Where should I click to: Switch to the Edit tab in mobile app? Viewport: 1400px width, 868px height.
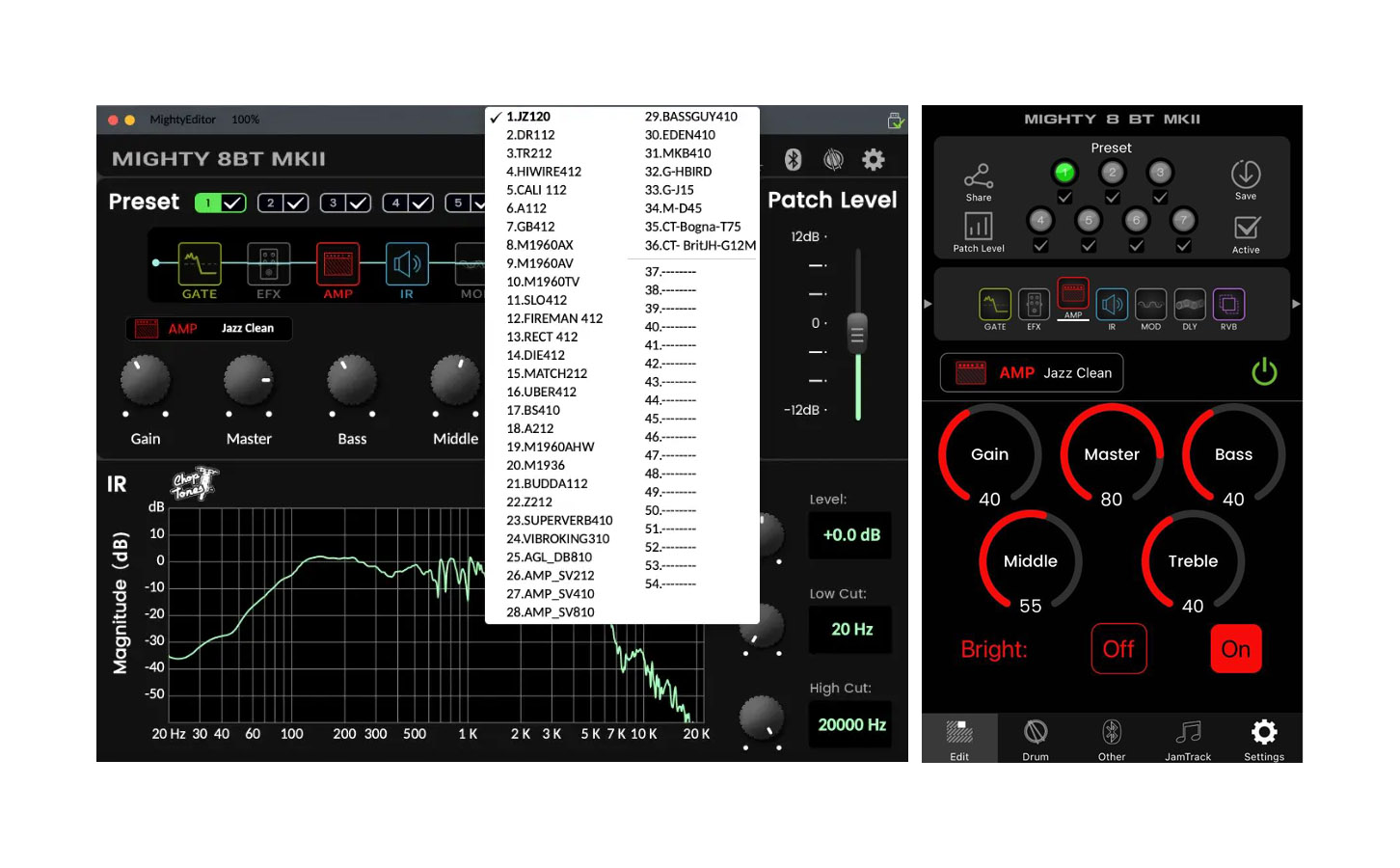(x=959, y=740)
